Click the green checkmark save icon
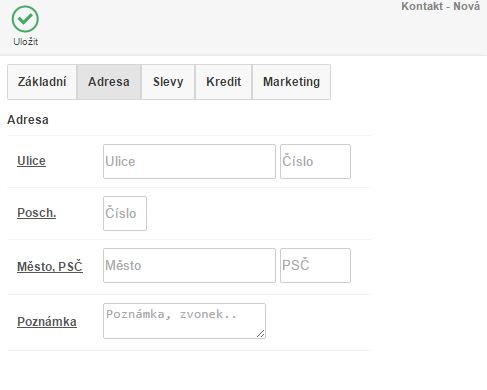This screenshot has height=390, width=487. [25, 19]
